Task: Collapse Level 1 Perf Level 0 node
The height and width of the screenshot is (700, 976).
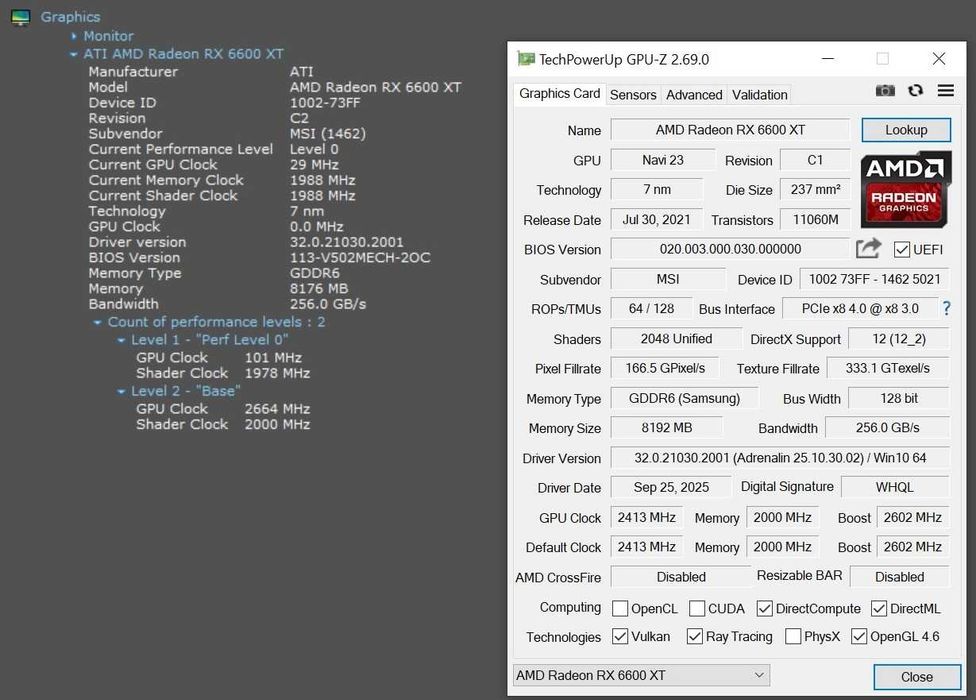Action: tap(121, 340)
